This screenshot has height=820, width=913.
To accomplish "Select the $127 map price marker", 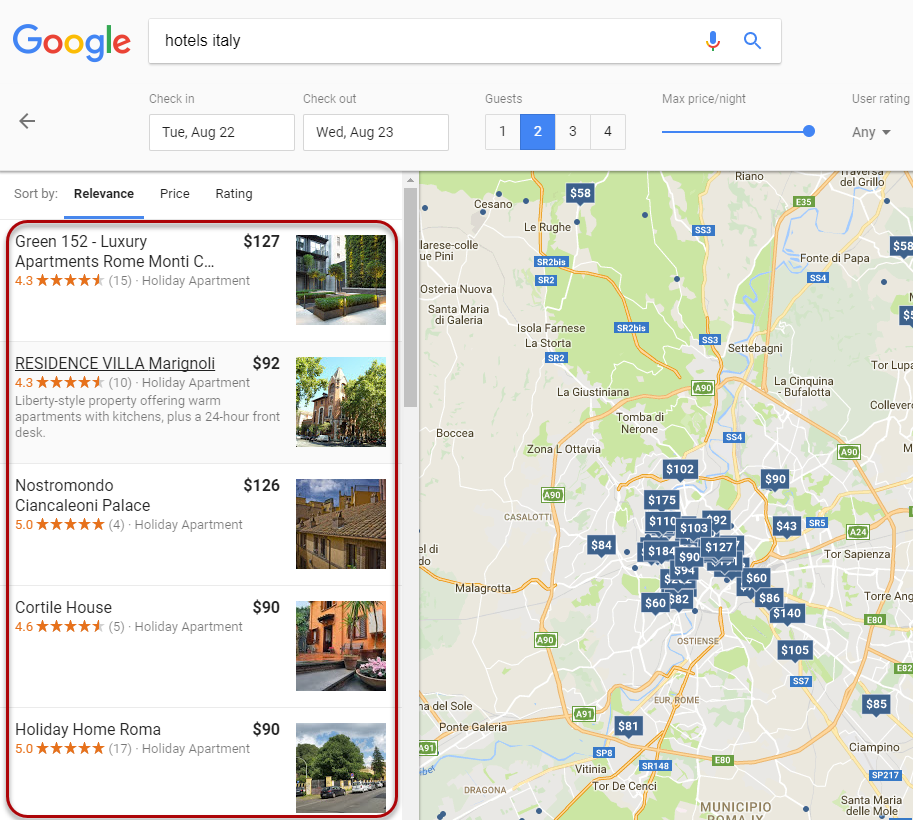I will [x=719, y=547].
